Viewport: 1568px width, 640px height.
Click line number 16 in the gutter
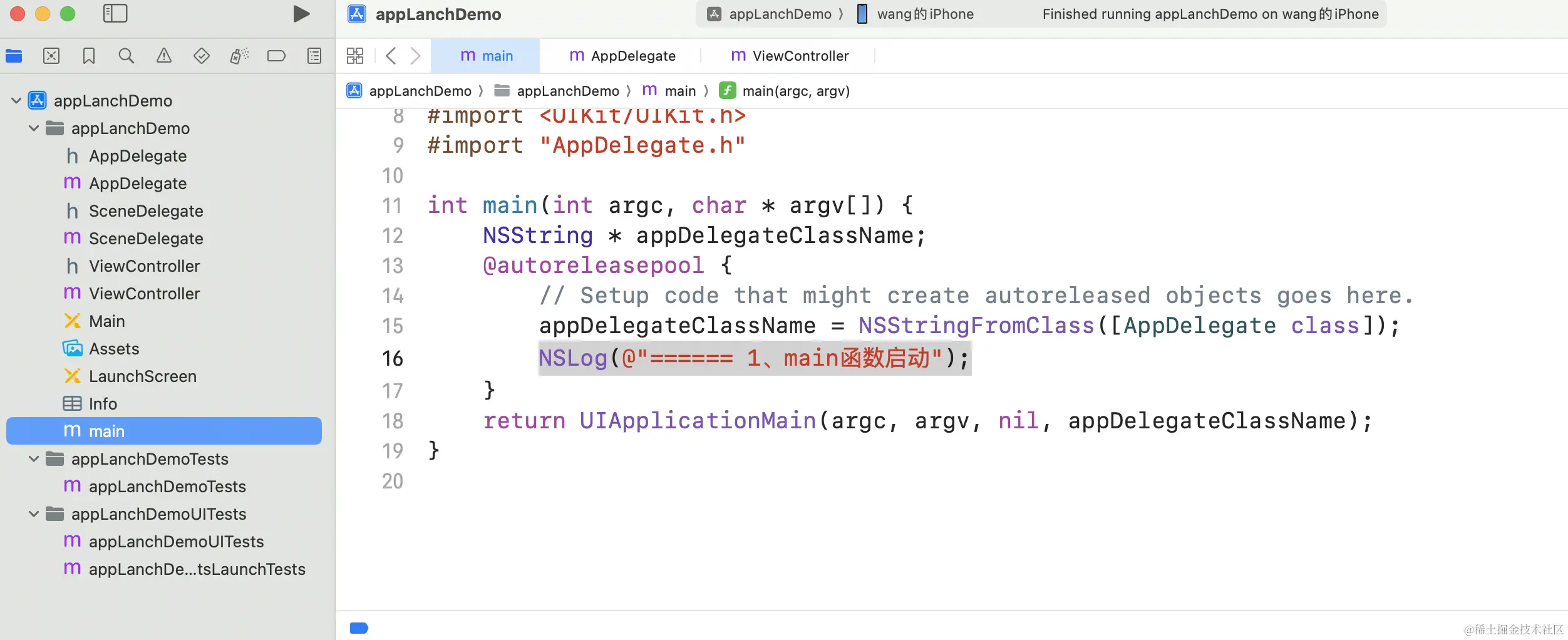click(x=393, y=358)
